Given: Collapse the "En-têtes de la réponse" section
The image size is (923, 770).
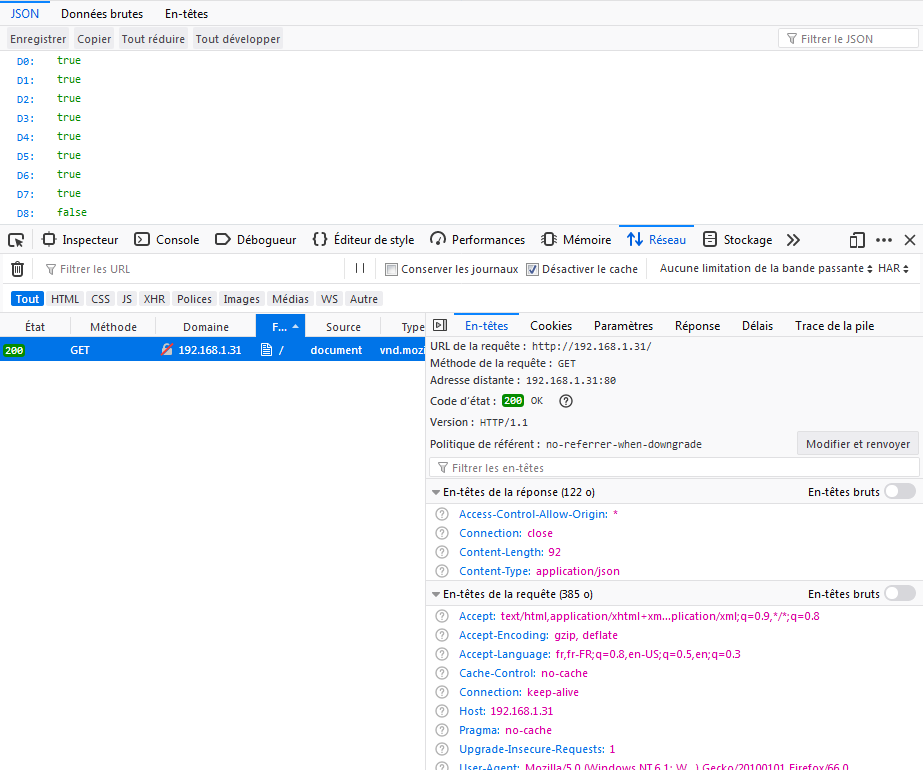Looking at the screenshot, I should (434, 490).
